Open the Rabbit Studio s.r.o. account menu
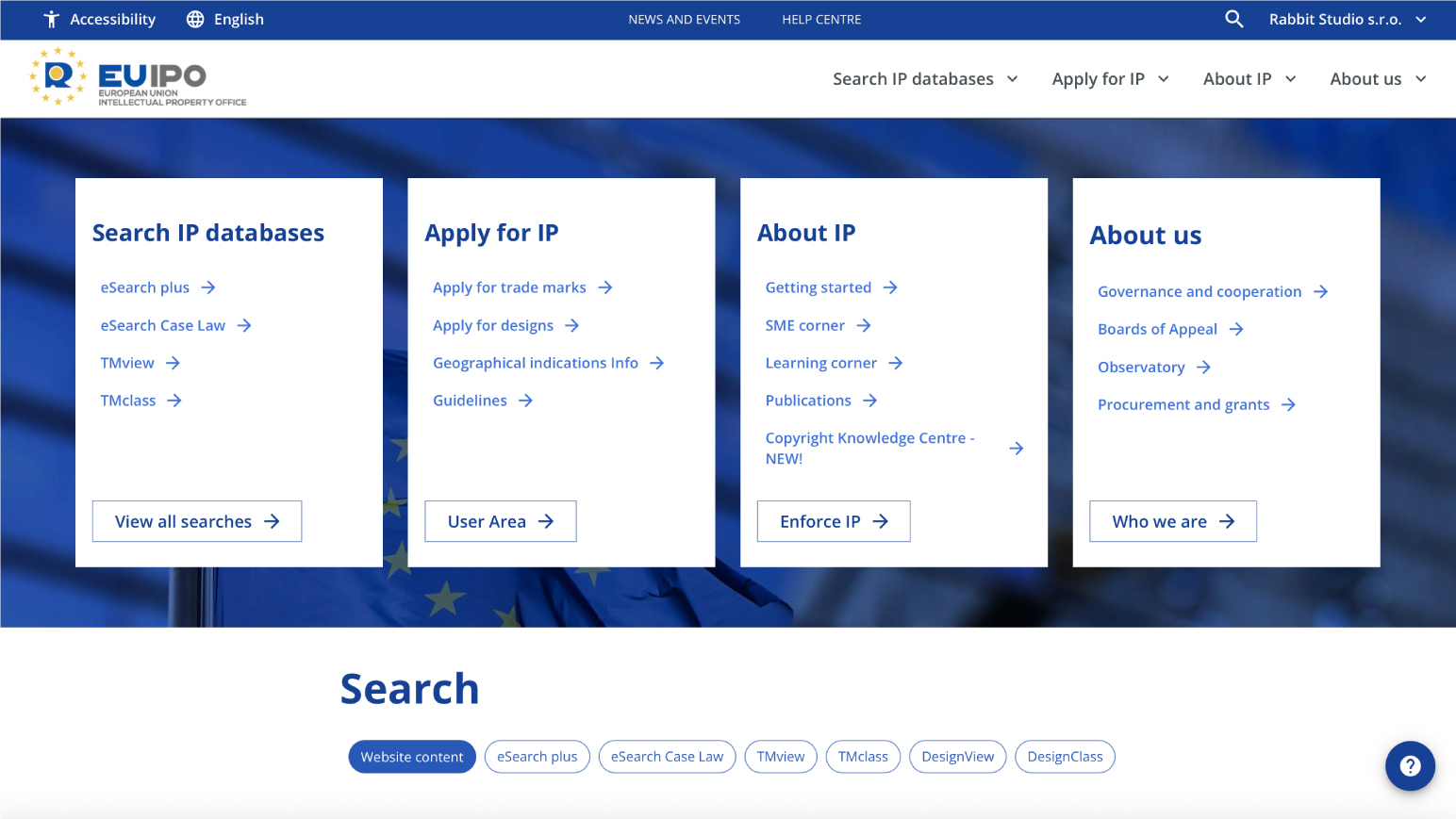 click(x=1347, y=20)
